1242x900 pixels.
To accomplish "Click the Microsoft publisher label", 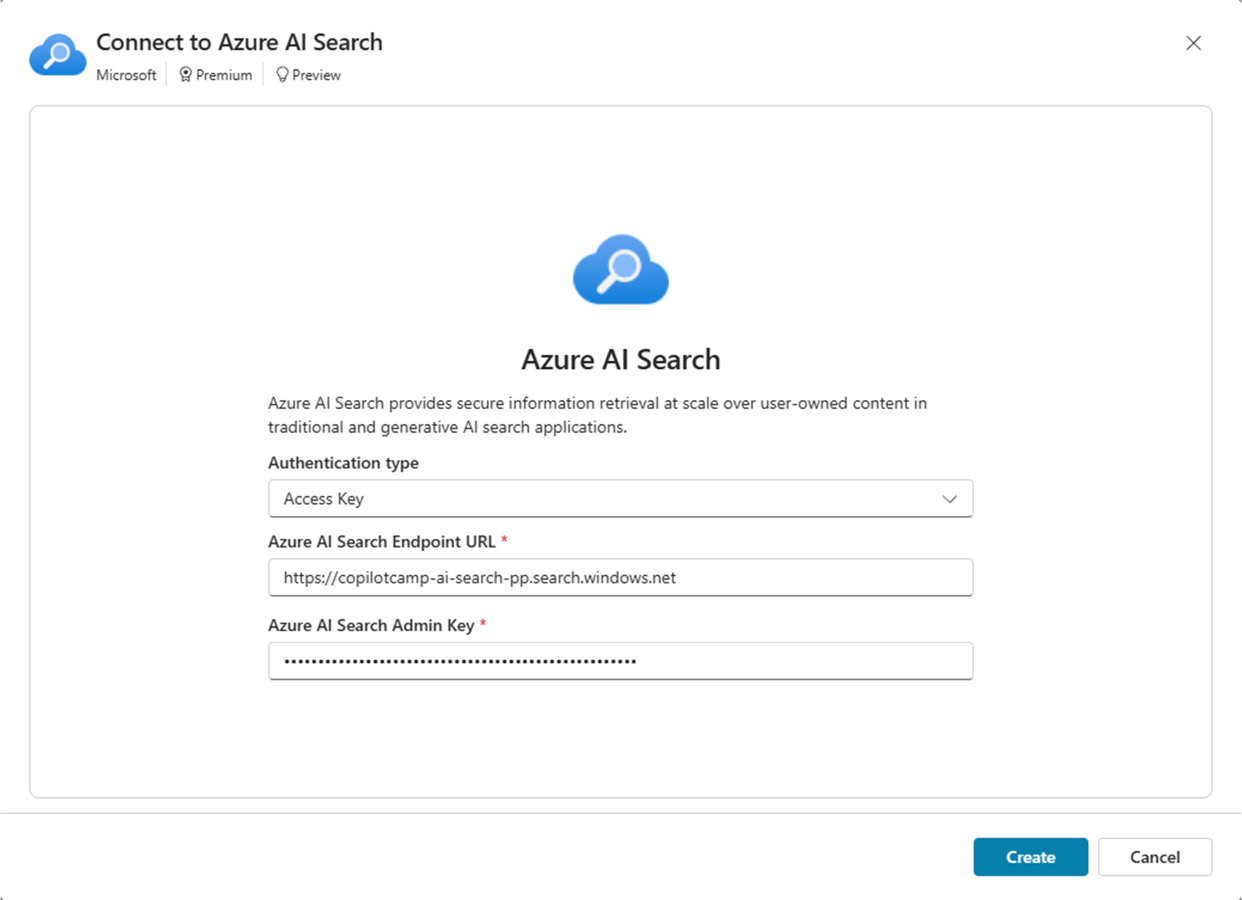I will pos(126,75).
